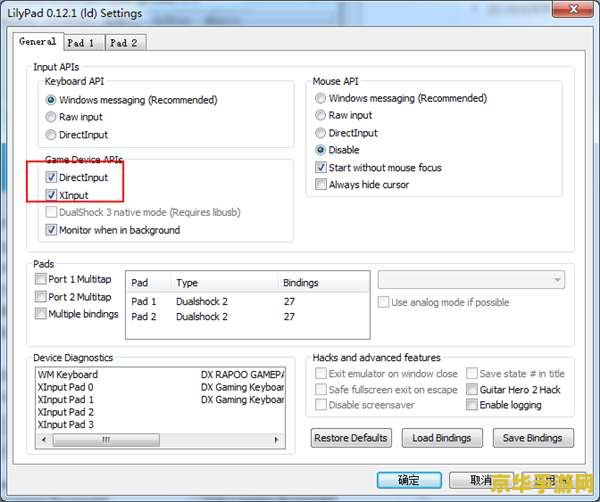The height and width of the screenshot is (502, 600).
Task: Enable Always hide cursor checkbox
Action: click(321, 184)
